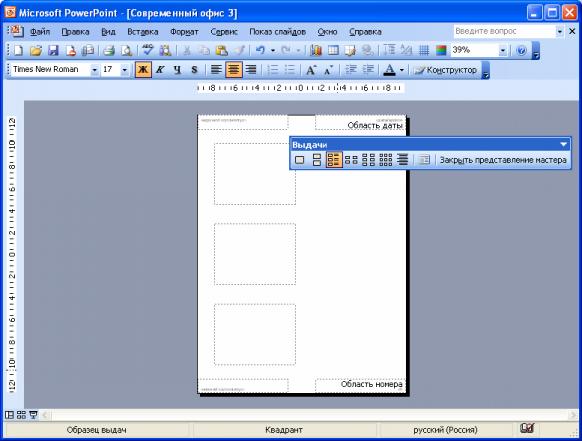Toggle text Shadow (S) formatting
The height and width of the screenshot is (441, 582).
tap(194, 70)
